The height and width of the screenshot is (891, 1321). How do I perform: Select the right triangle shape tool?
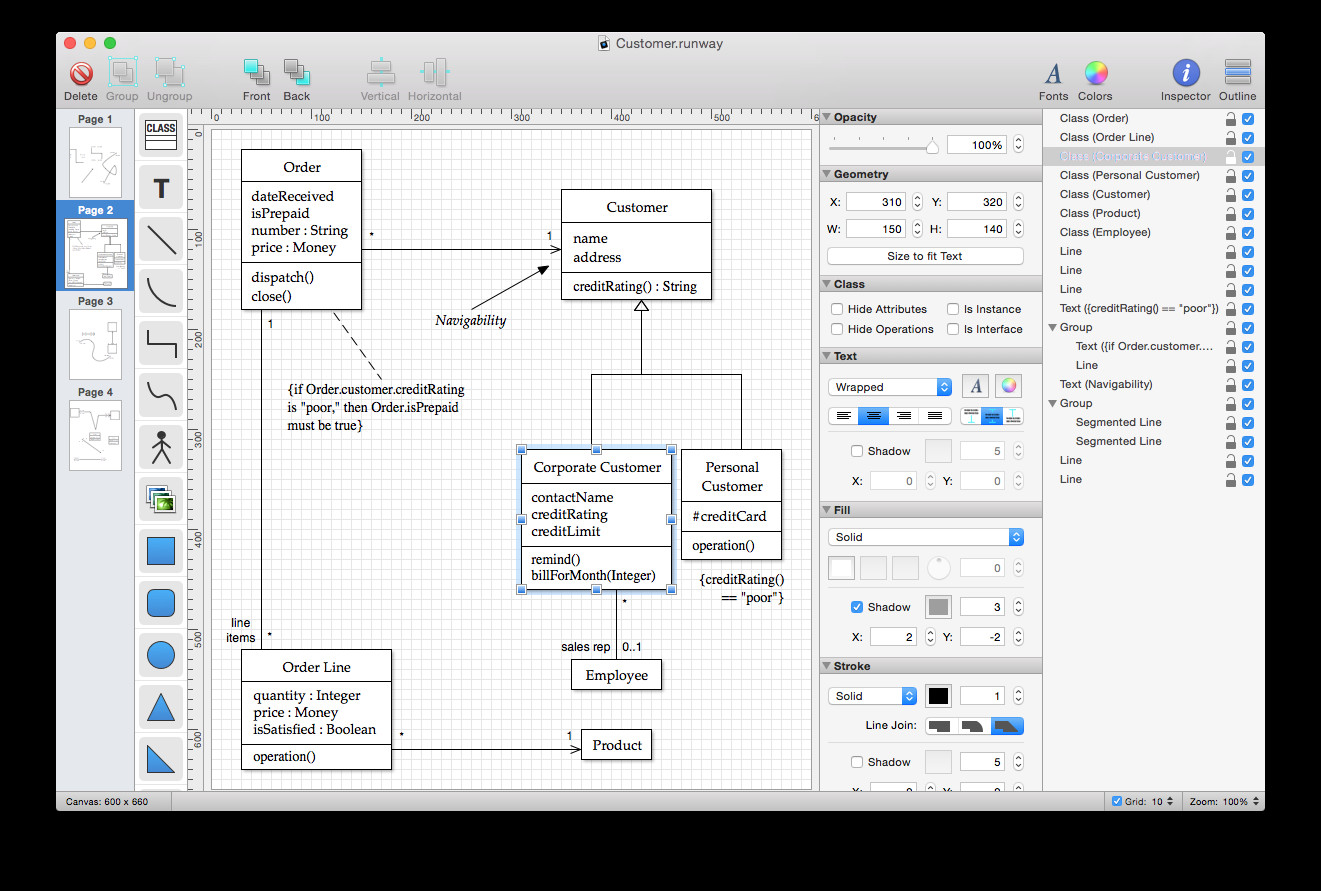coord(160,759)
